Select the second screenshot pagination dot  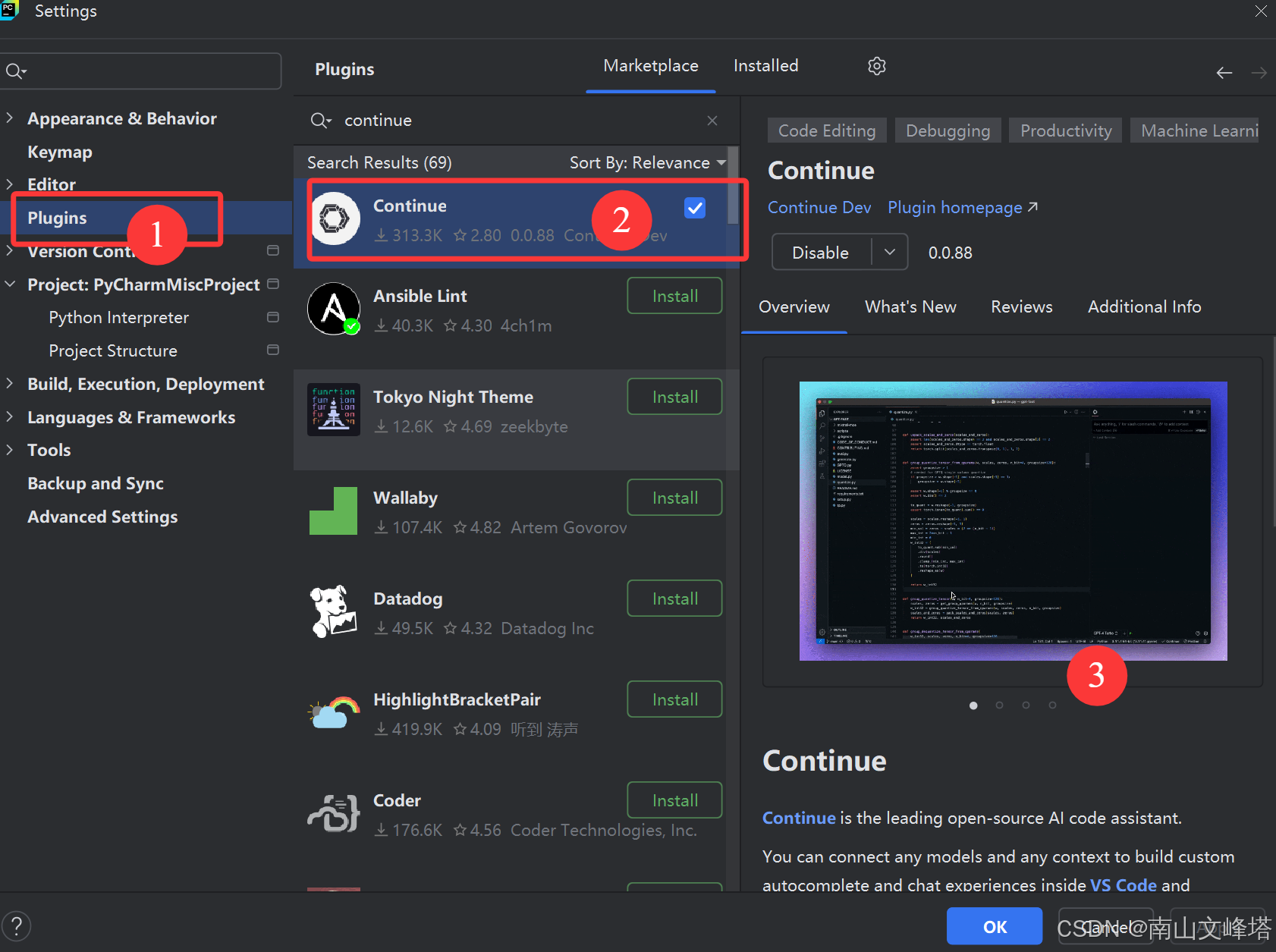pos(1000,705)
